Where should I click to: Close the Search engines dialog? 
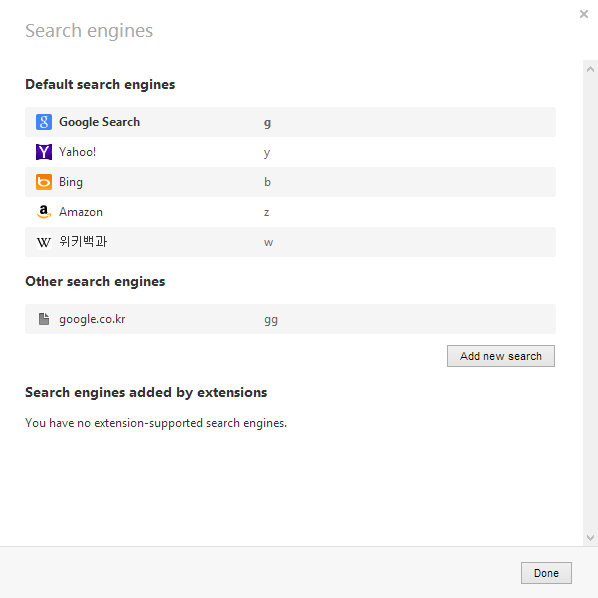[x=584, y=14]
